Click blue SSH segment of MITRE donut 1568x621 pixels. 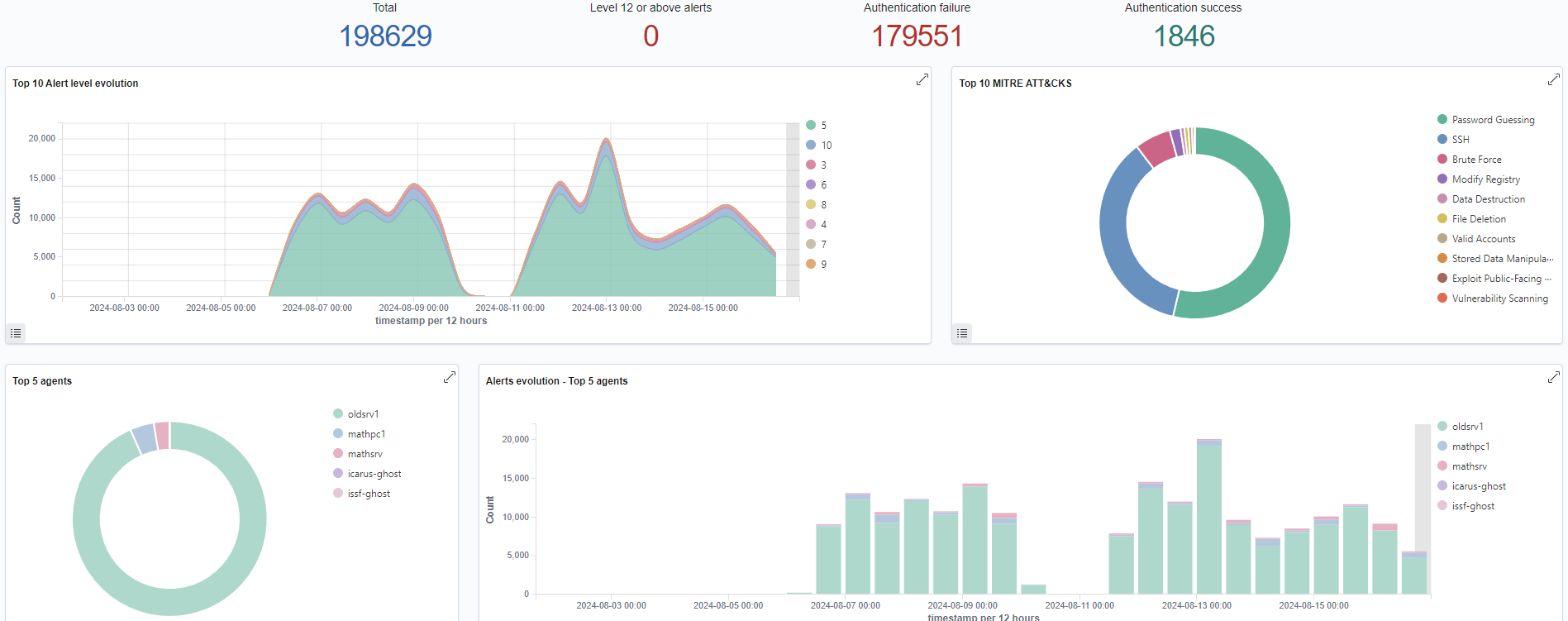coord(1116,248)
